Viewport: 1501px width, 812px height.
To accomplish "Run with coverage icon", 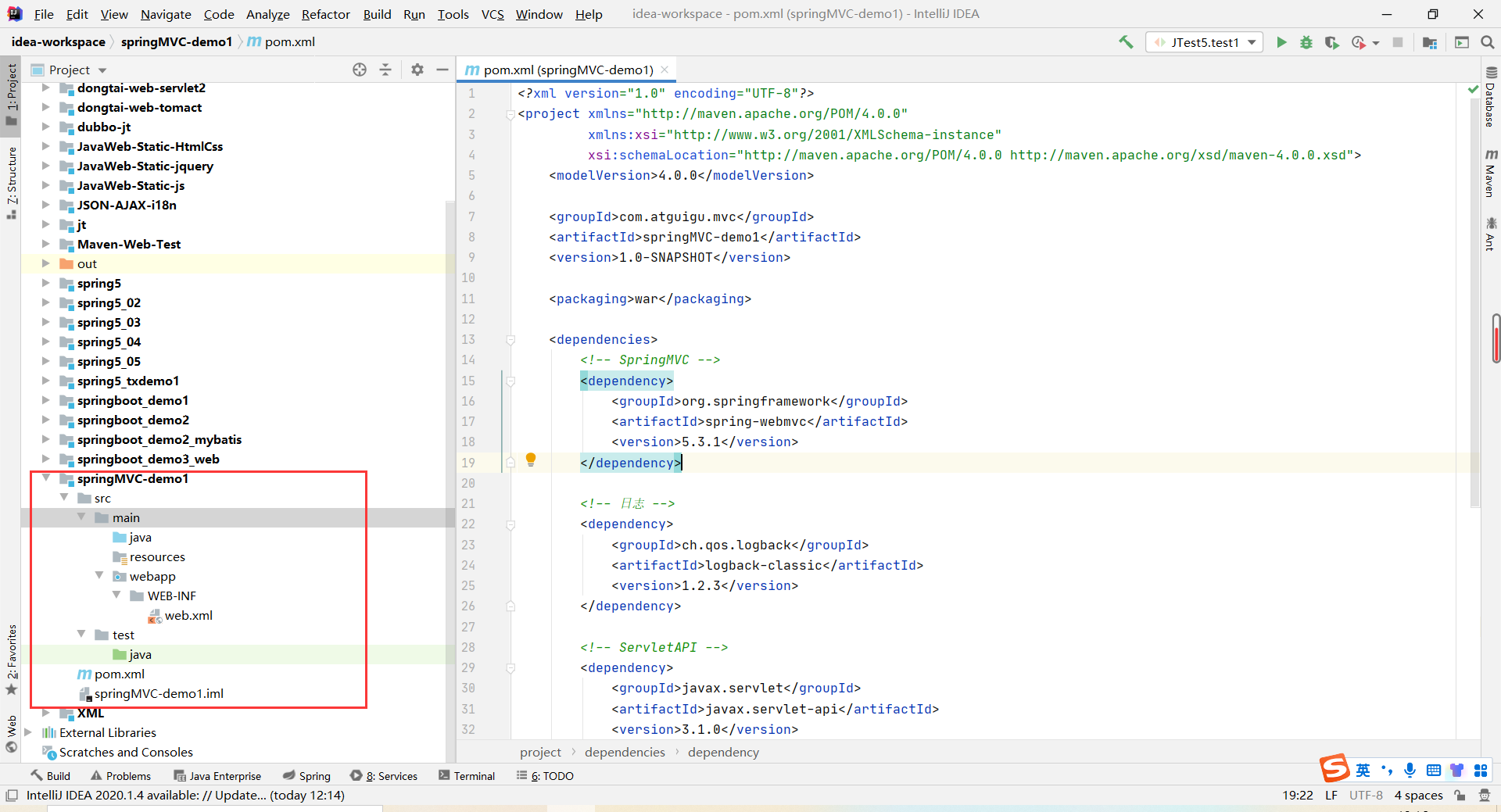I will 1331,42.
